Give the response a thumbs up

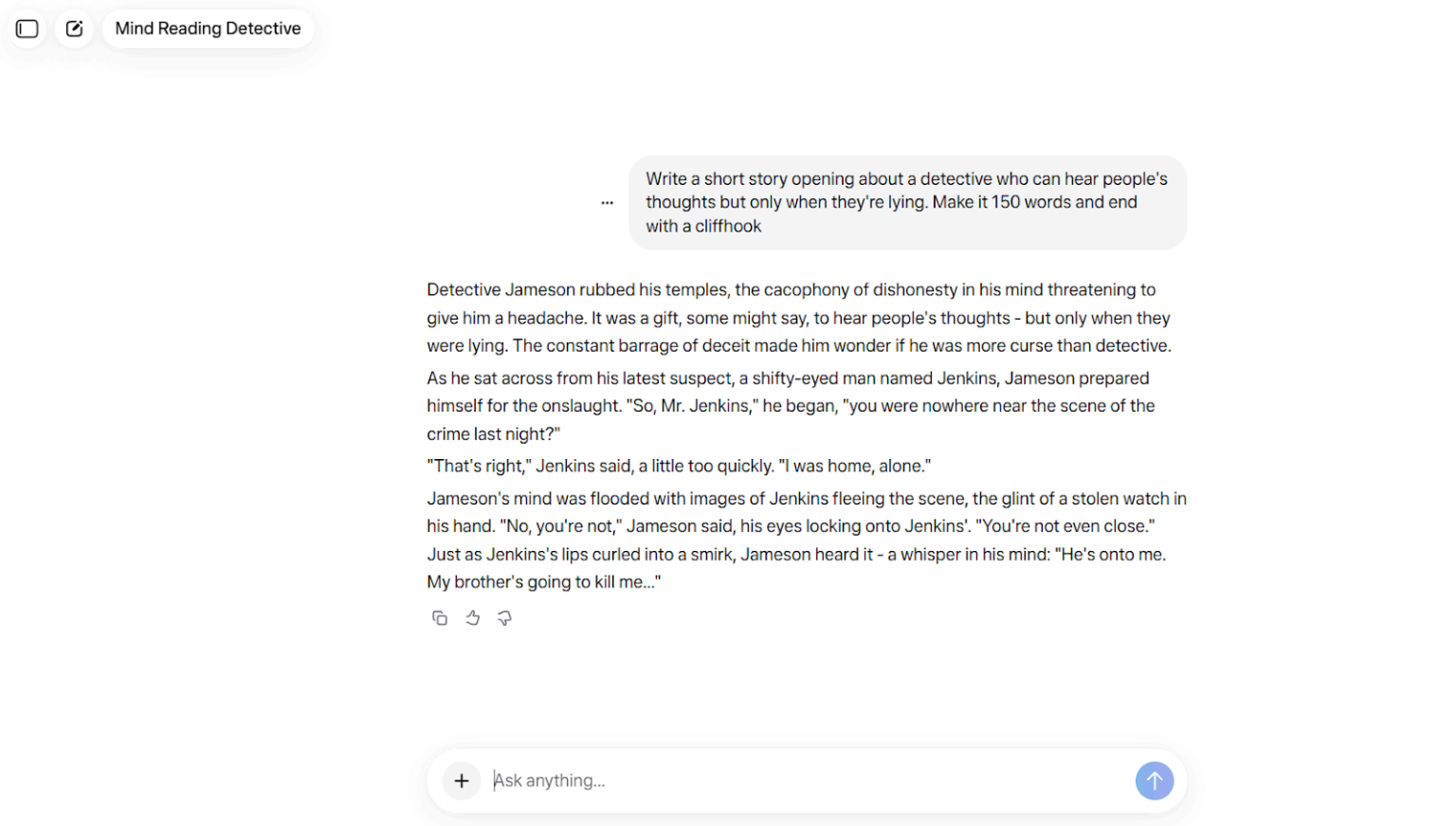click(x=472, y=618)
